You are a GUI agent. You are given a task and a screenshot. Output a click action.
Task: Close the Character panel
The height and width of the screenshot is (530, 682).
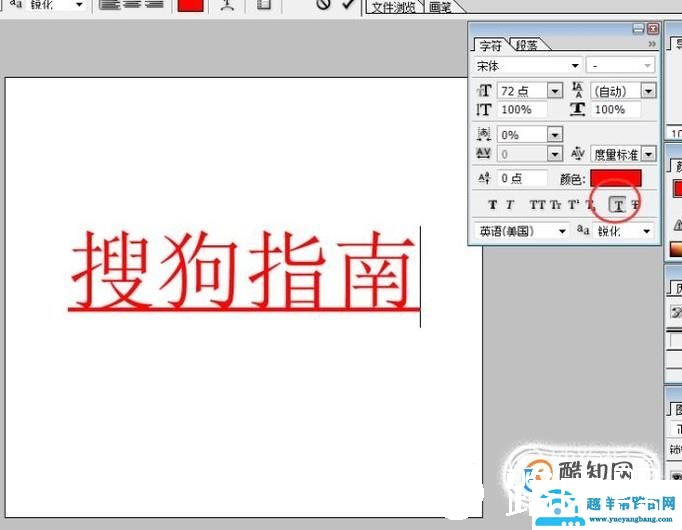(653, 29)
